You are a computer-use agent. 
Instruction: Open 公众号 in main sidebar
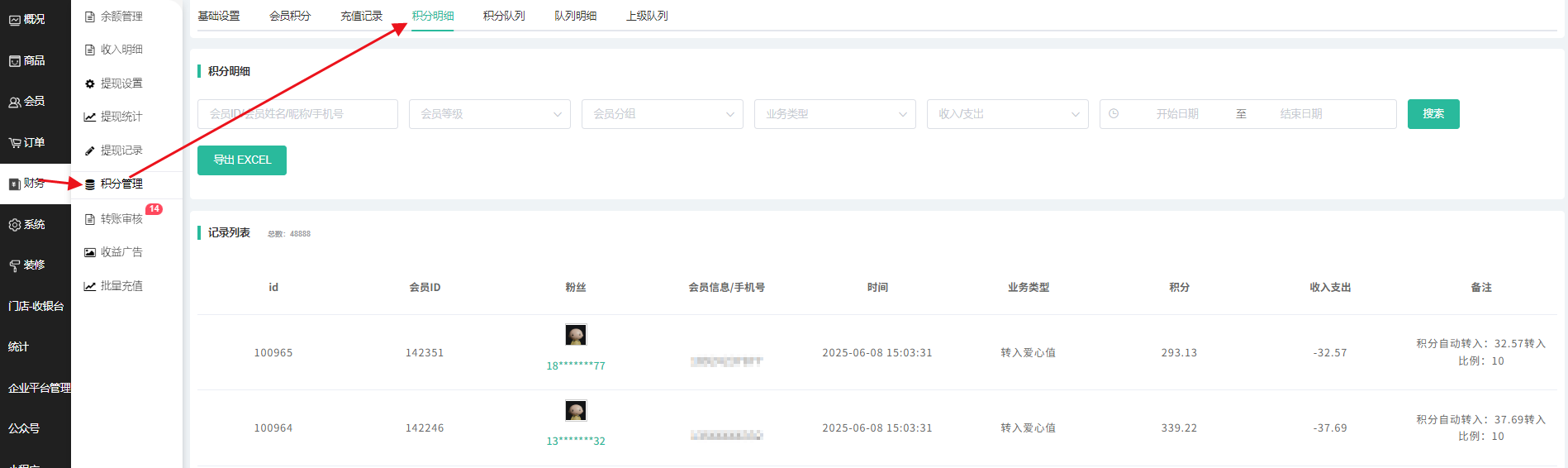(24, 428)
